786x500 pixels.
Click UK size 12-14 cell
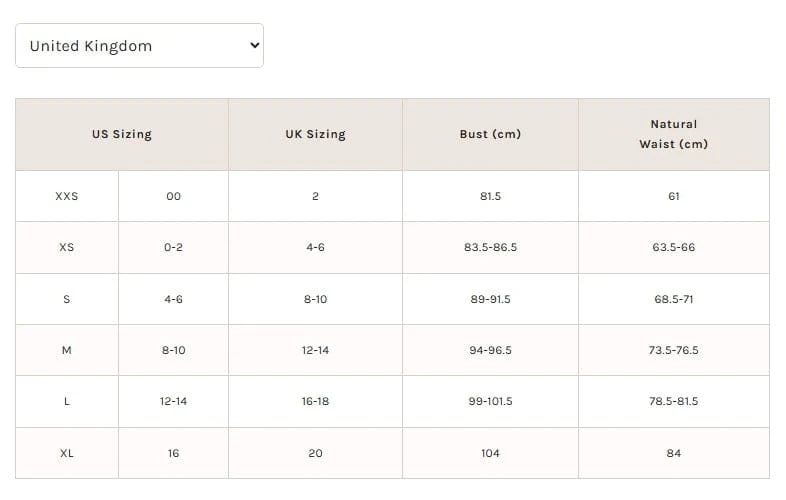(x=315, y=350)
